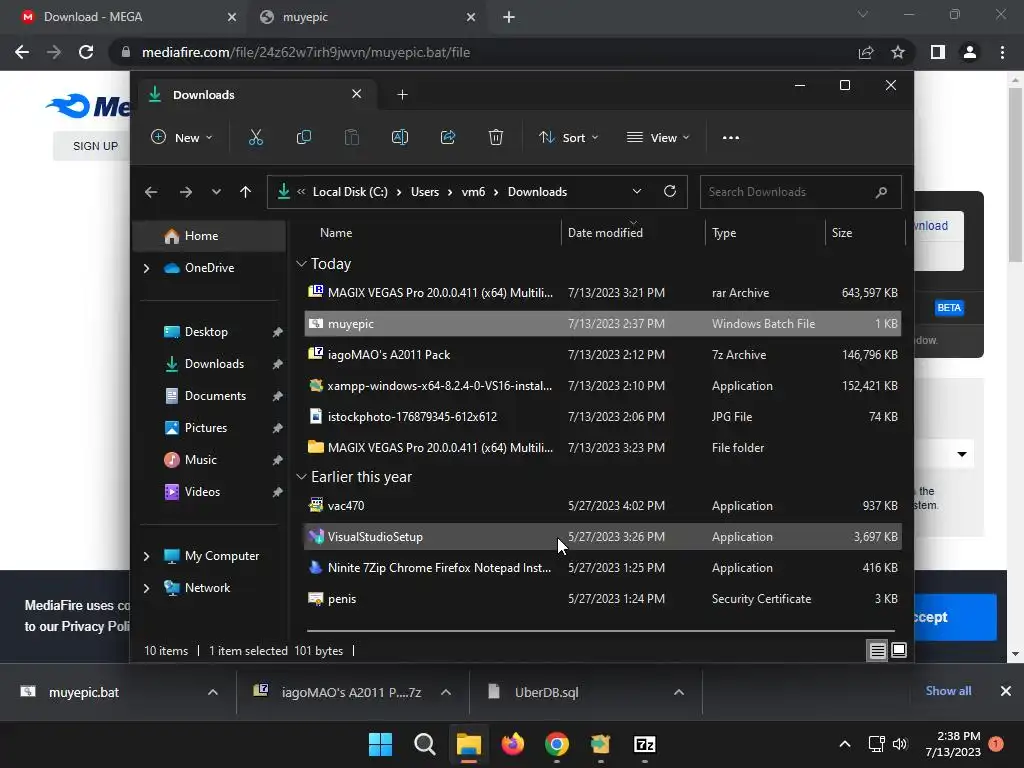Open Chrome profile icon
Viewport: 1024px width, 768px height.
click(x=970, y=52)
